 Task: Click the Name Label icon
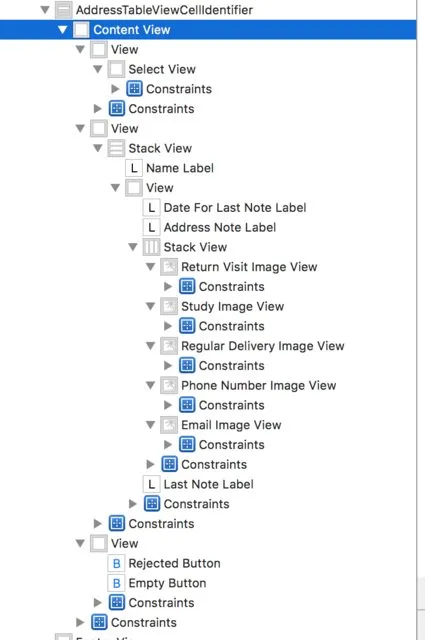134,168
